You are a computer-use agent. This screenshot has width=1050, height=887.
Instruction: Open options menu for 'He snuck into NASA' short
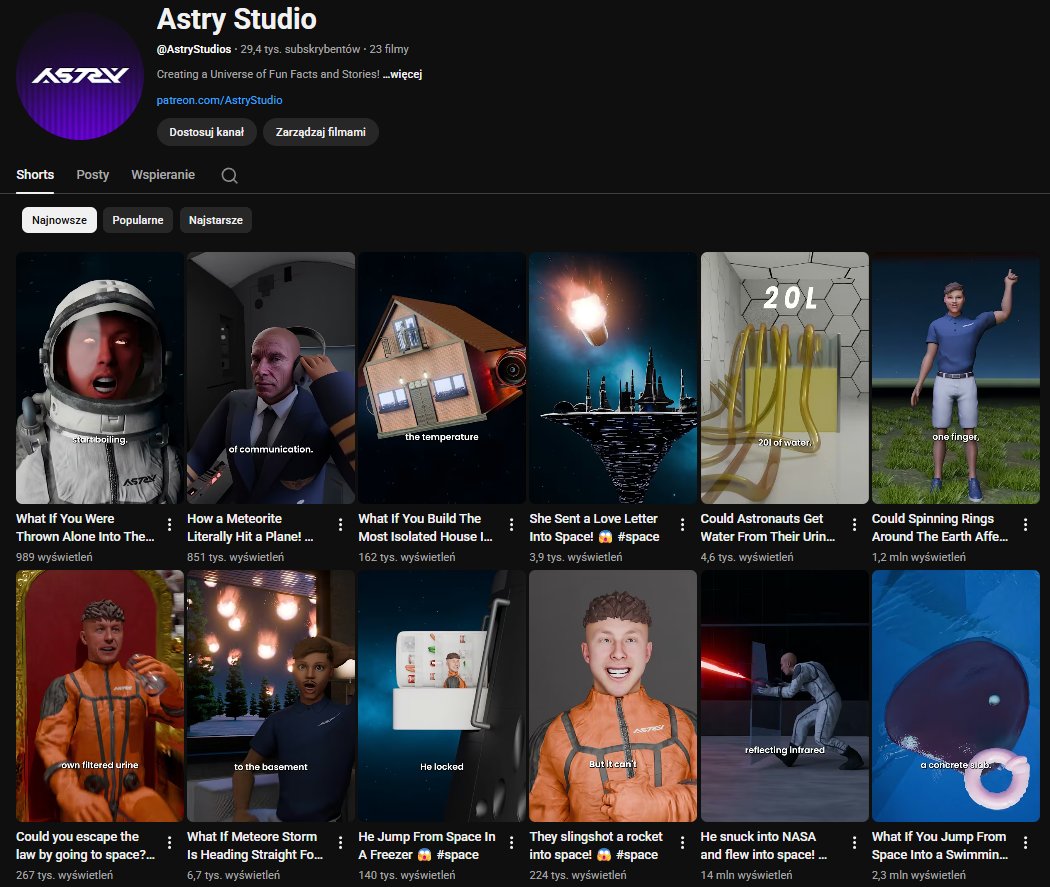pos(854,842)
